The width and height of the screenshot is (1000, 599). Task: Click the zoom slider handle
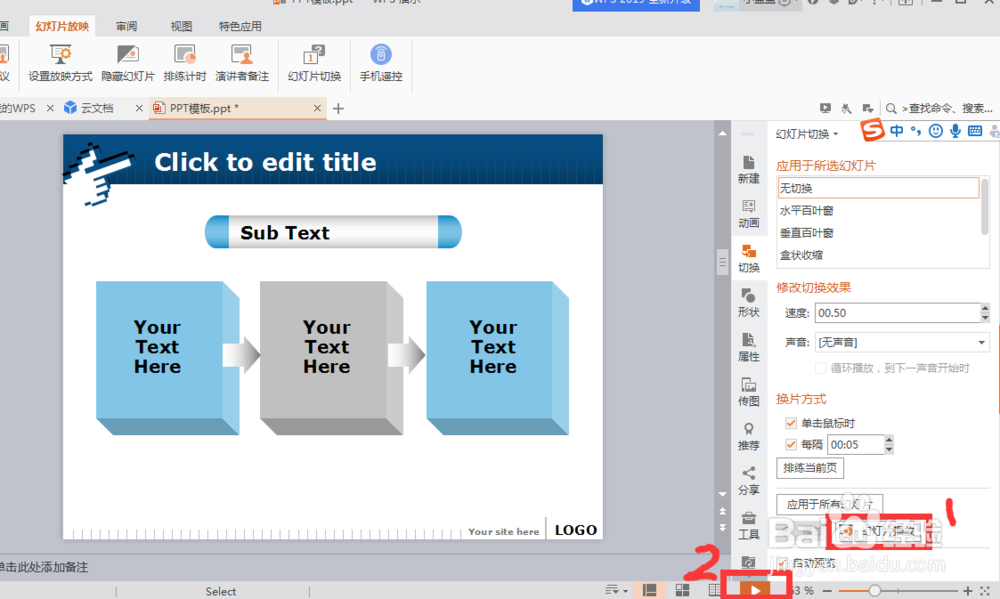pos(874,591)
